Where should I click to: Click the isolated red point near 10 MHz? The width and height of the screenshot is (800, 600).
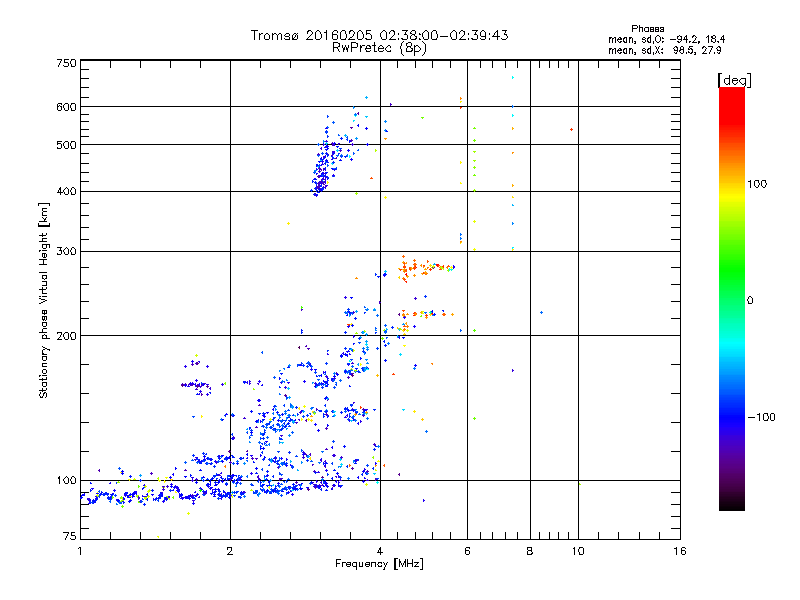point(571,130)
